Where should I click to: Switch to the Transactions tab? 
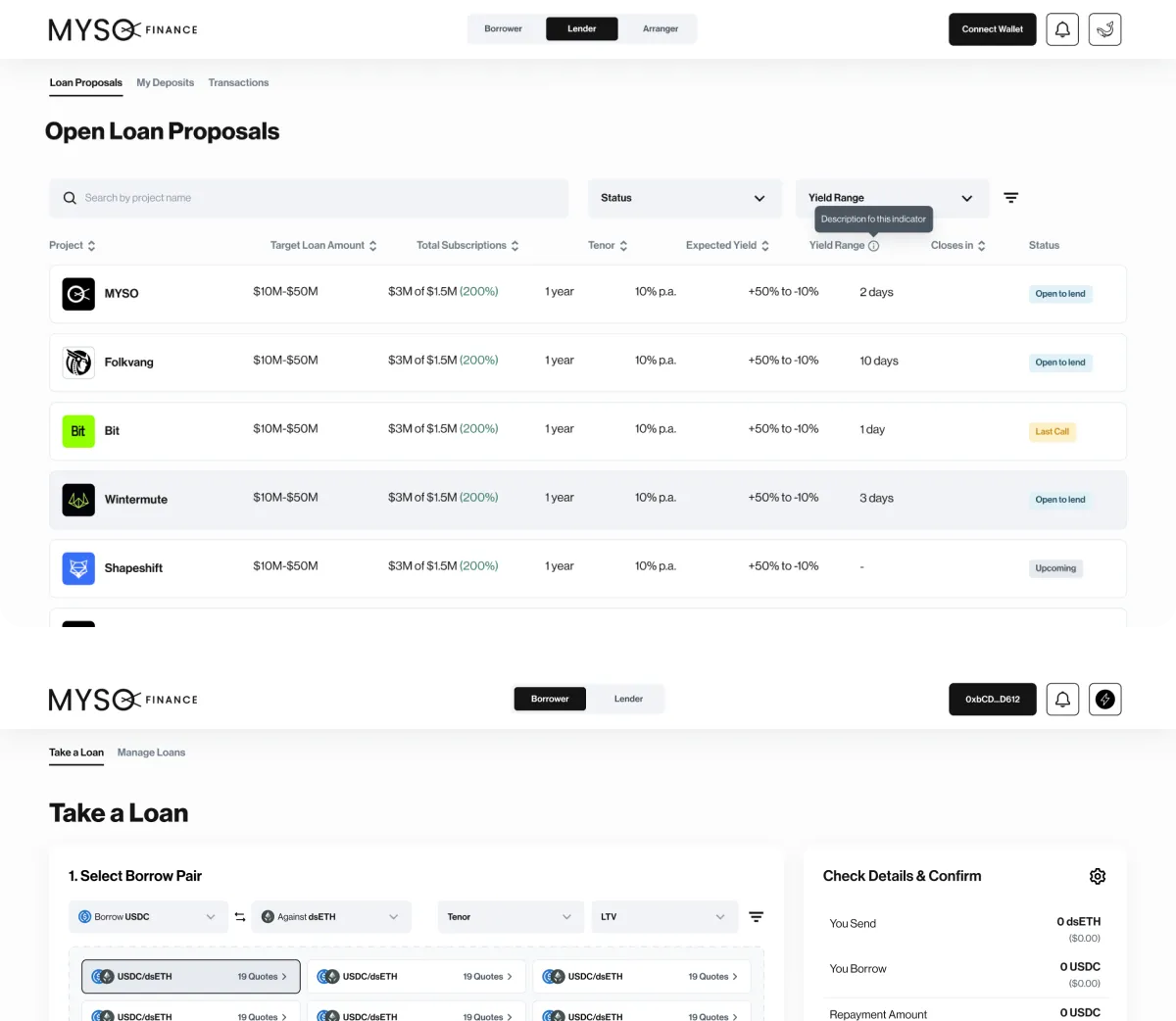point(238,83)
